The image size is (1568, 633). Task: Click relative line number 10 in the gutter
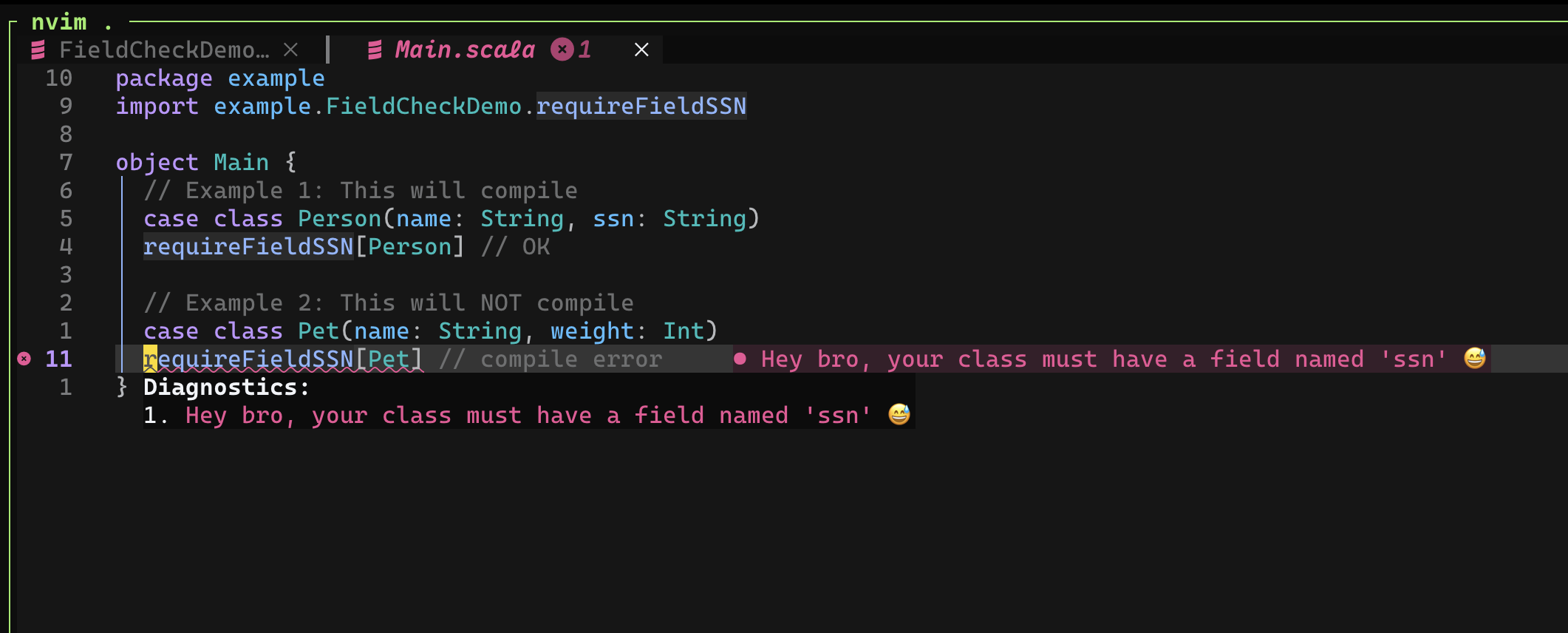(59, 78)
